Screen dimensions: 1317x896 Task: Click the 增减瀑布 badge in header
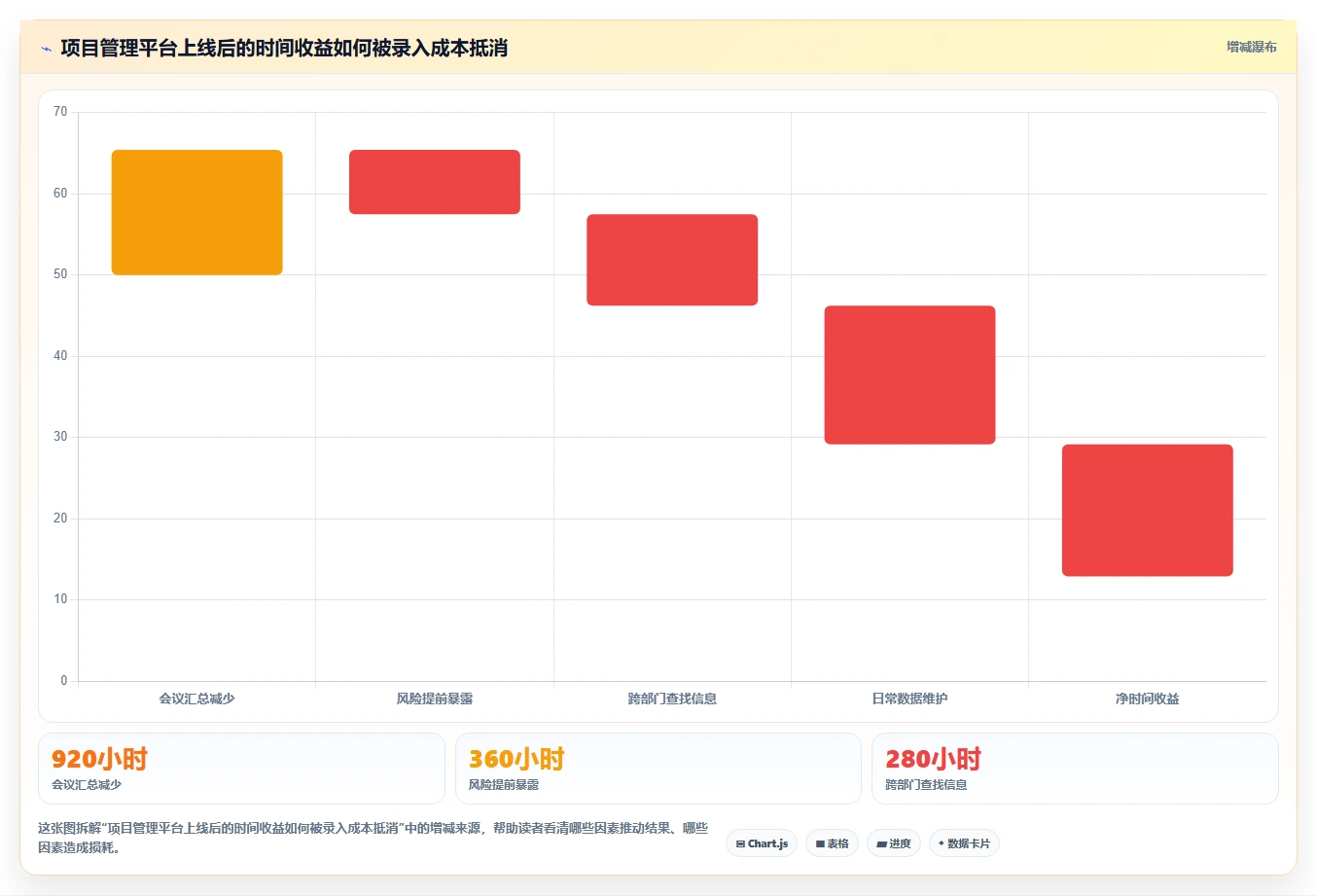(x=1251, y=47)
